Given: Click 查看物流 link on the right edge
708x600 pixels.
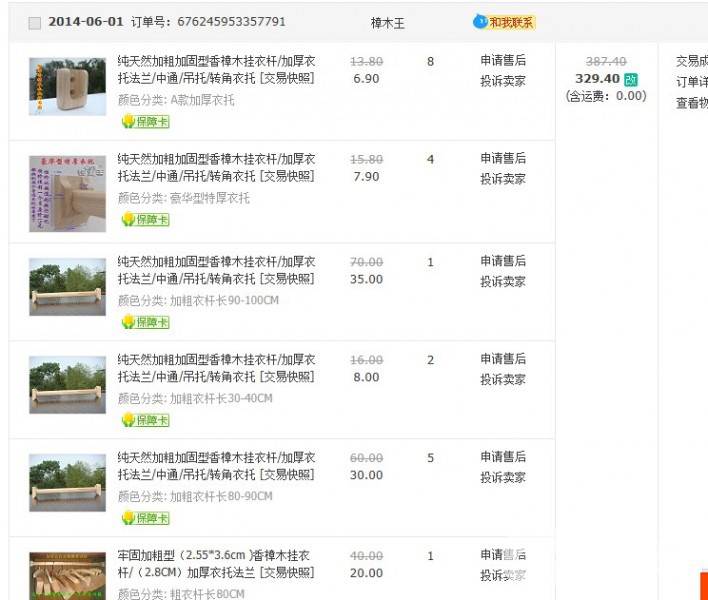Looking at the screenshot, I should [x=692, y=103].
